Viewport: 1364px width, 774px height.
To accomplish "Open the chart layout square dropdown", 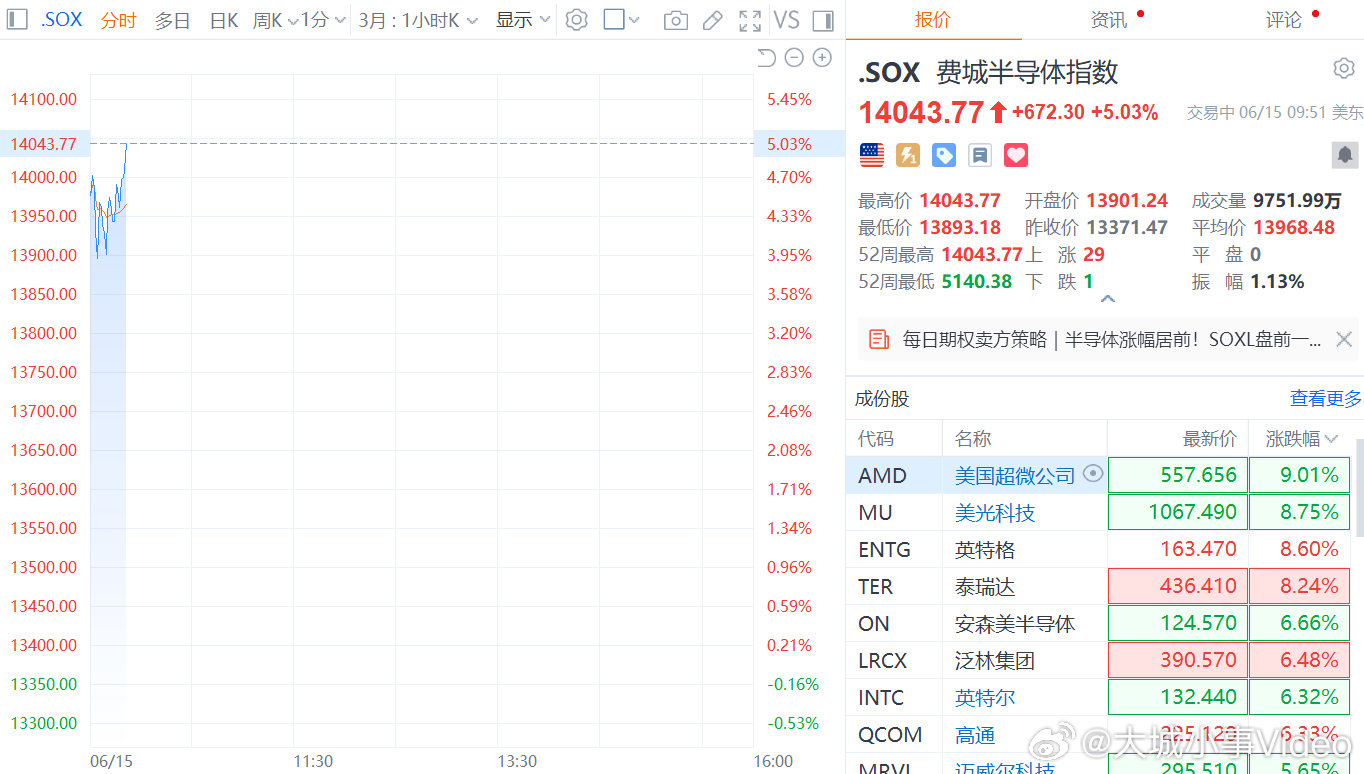I will click(x=622, y=20).
